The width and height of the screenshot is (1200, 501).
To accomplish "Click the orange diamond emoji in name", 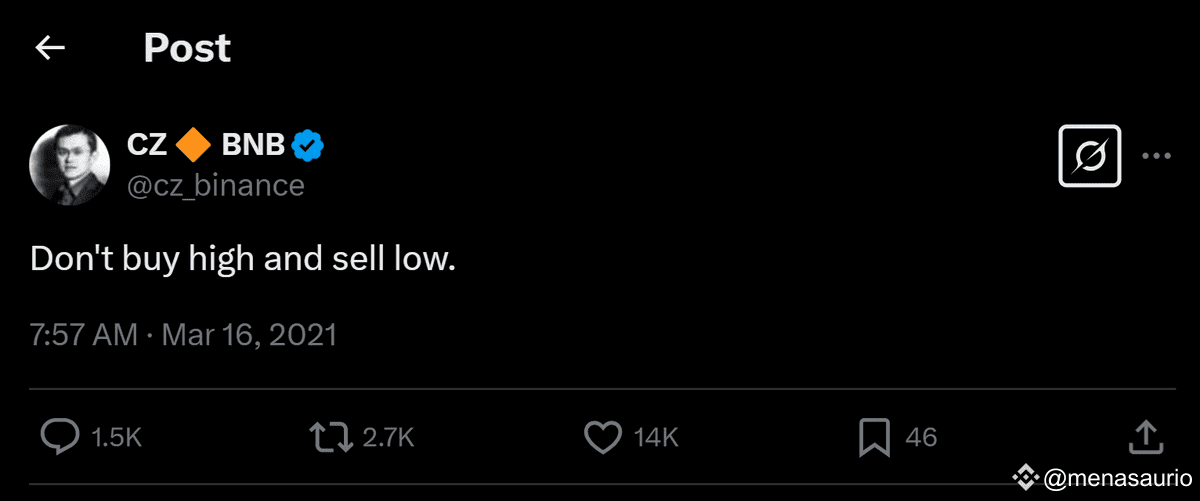I will click(x=192, y=146).
